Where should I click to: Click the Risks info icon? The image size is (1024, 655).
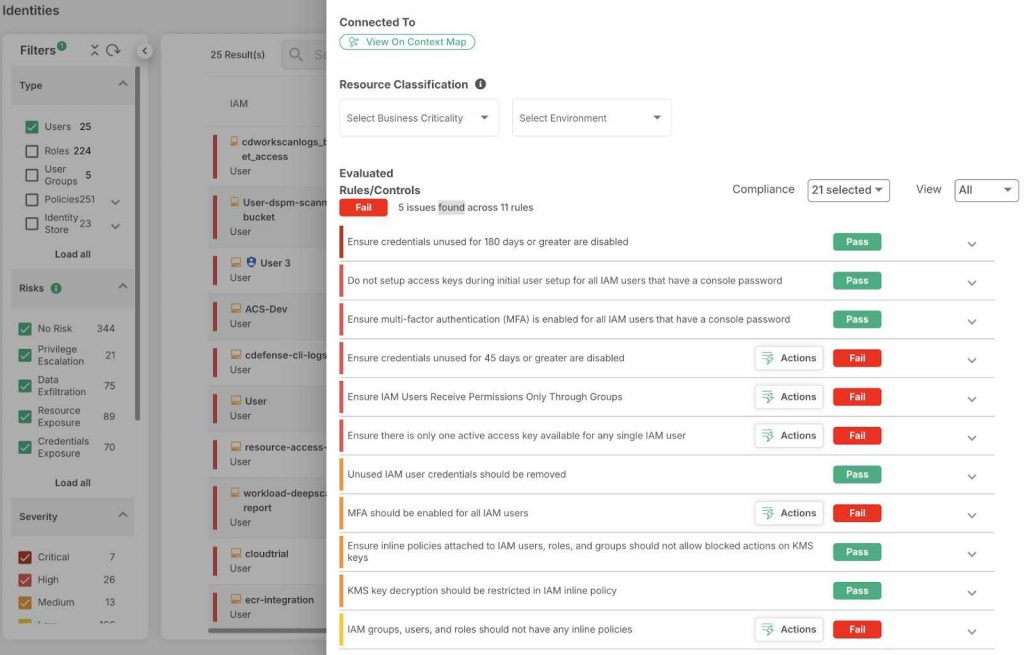tap(56, 288)
